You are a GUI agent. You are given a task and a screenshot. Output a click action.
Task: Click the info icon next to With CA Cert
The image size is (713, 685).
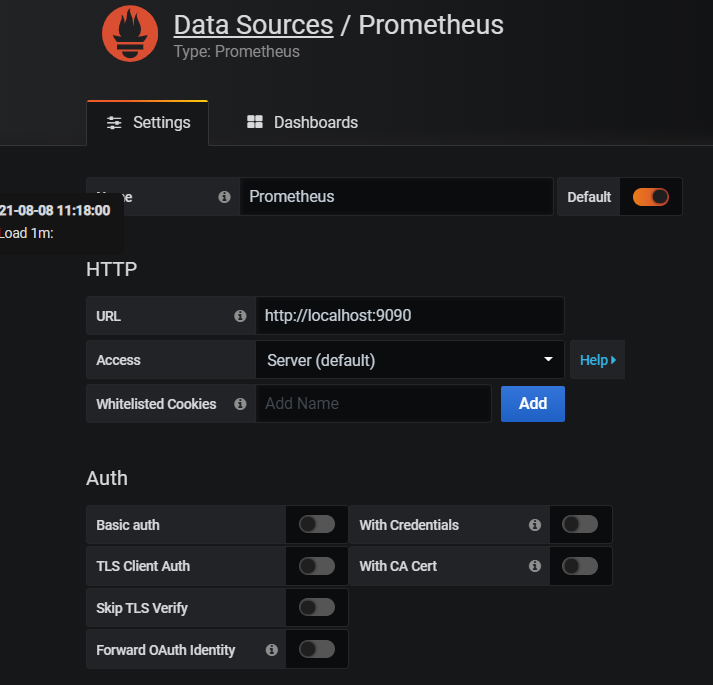(x=535, y=566)
